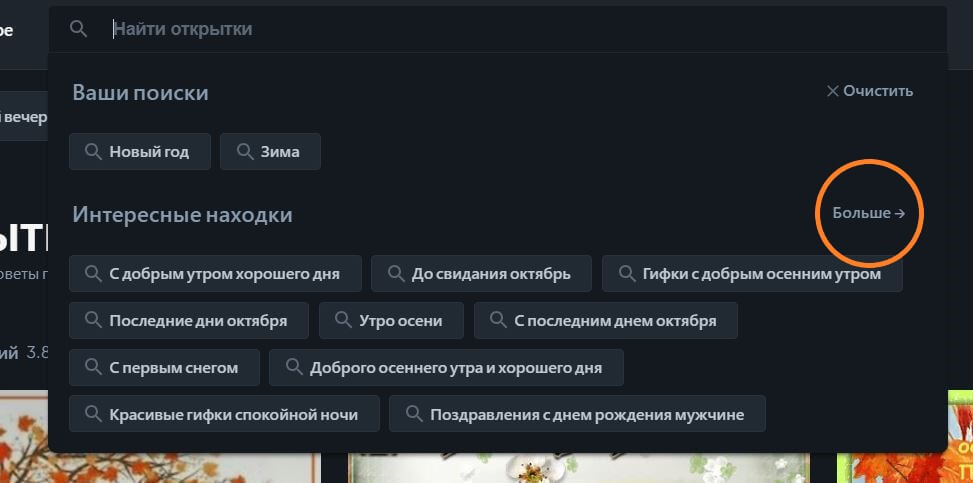Viewport: 973px width, 483px height.
Task: Select recent search 'Новый год'
Action: click(x=140, y=151)
